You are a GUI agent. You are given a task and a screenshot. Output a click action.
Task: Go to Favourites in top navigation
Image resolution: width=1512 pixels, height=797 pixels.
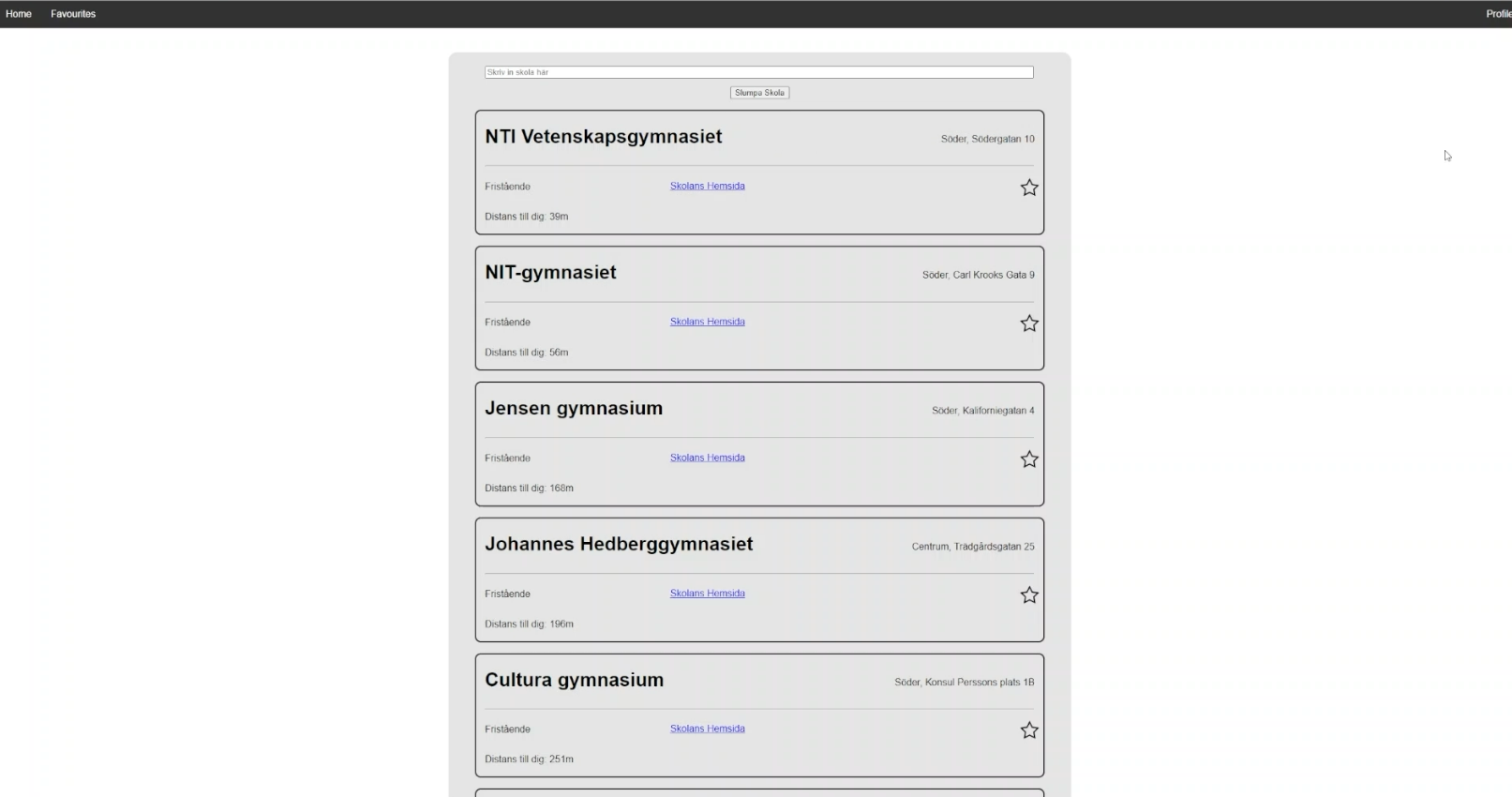[x=73, y=14]
